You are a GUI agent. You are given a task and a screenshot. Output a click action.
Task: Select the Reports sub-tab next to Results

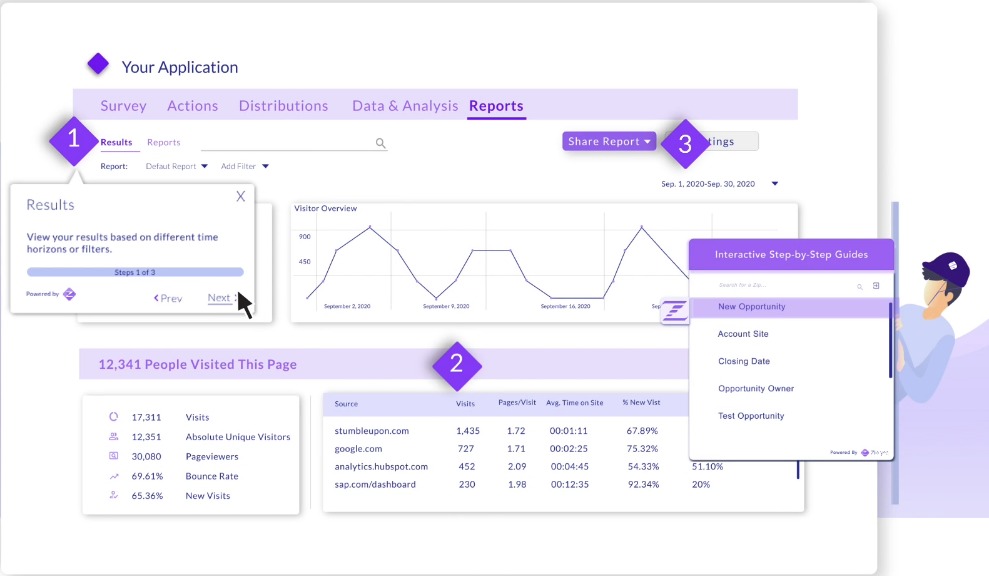pyautogui.click(x=163, y=143)
